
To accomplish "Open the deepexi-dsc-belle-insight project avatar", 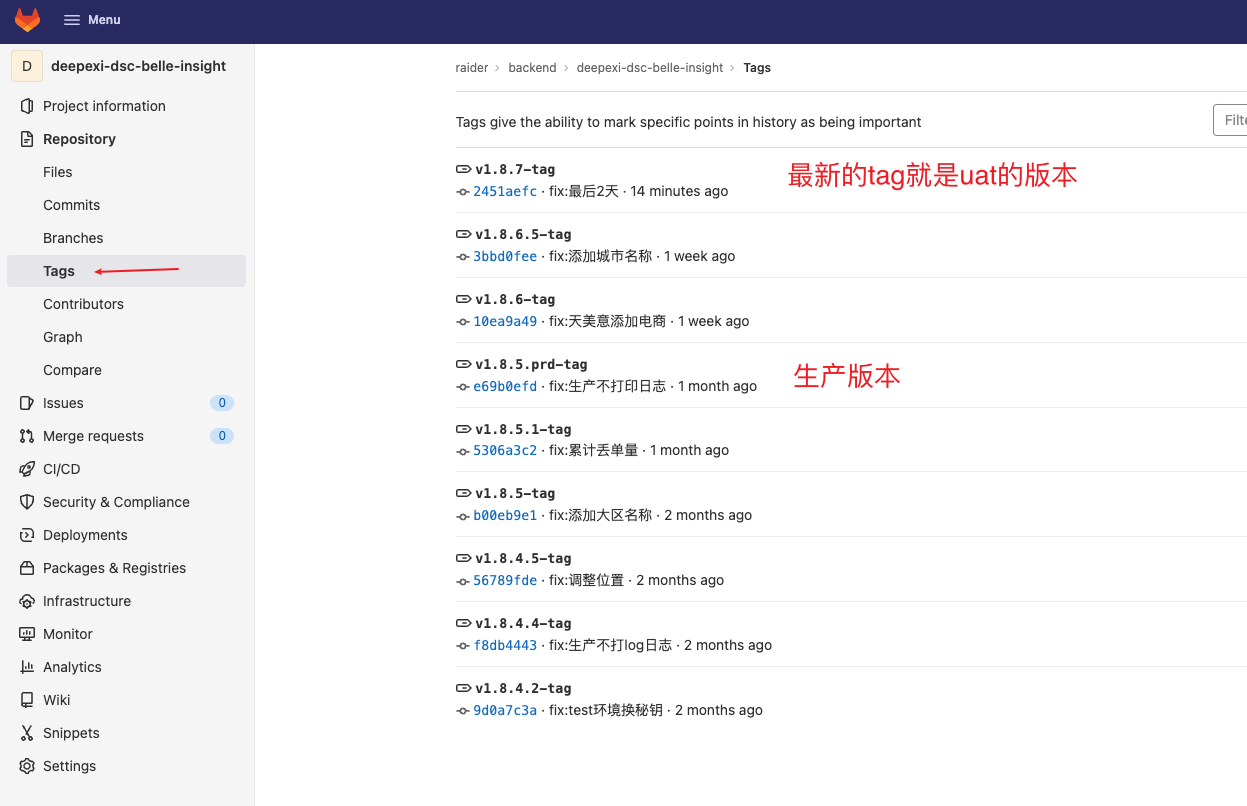I will point(27,66).
